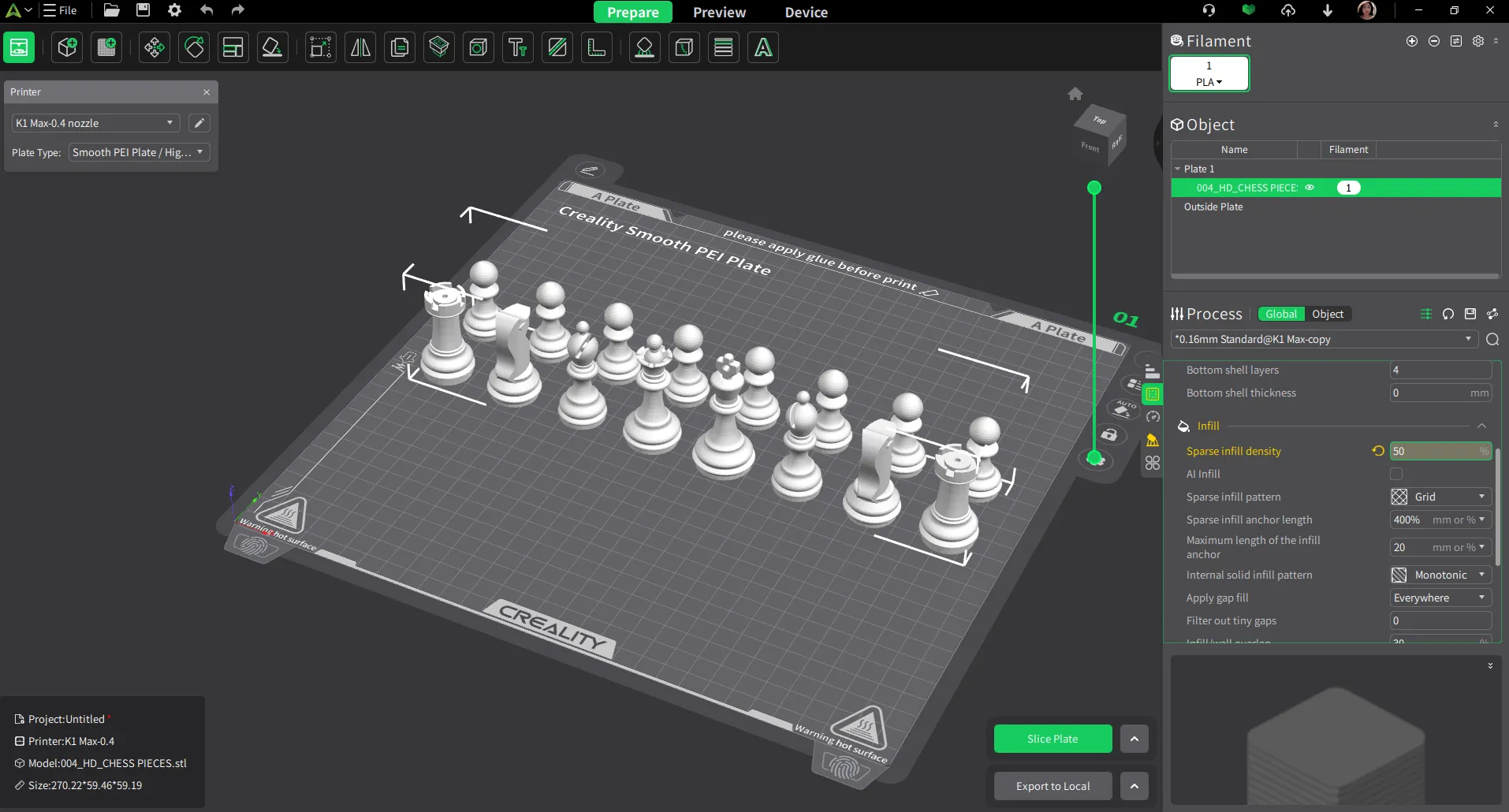This screenshot has height=812, width=1509.
Task: Click the Save process preset icon
Action: coord(1470,314)
